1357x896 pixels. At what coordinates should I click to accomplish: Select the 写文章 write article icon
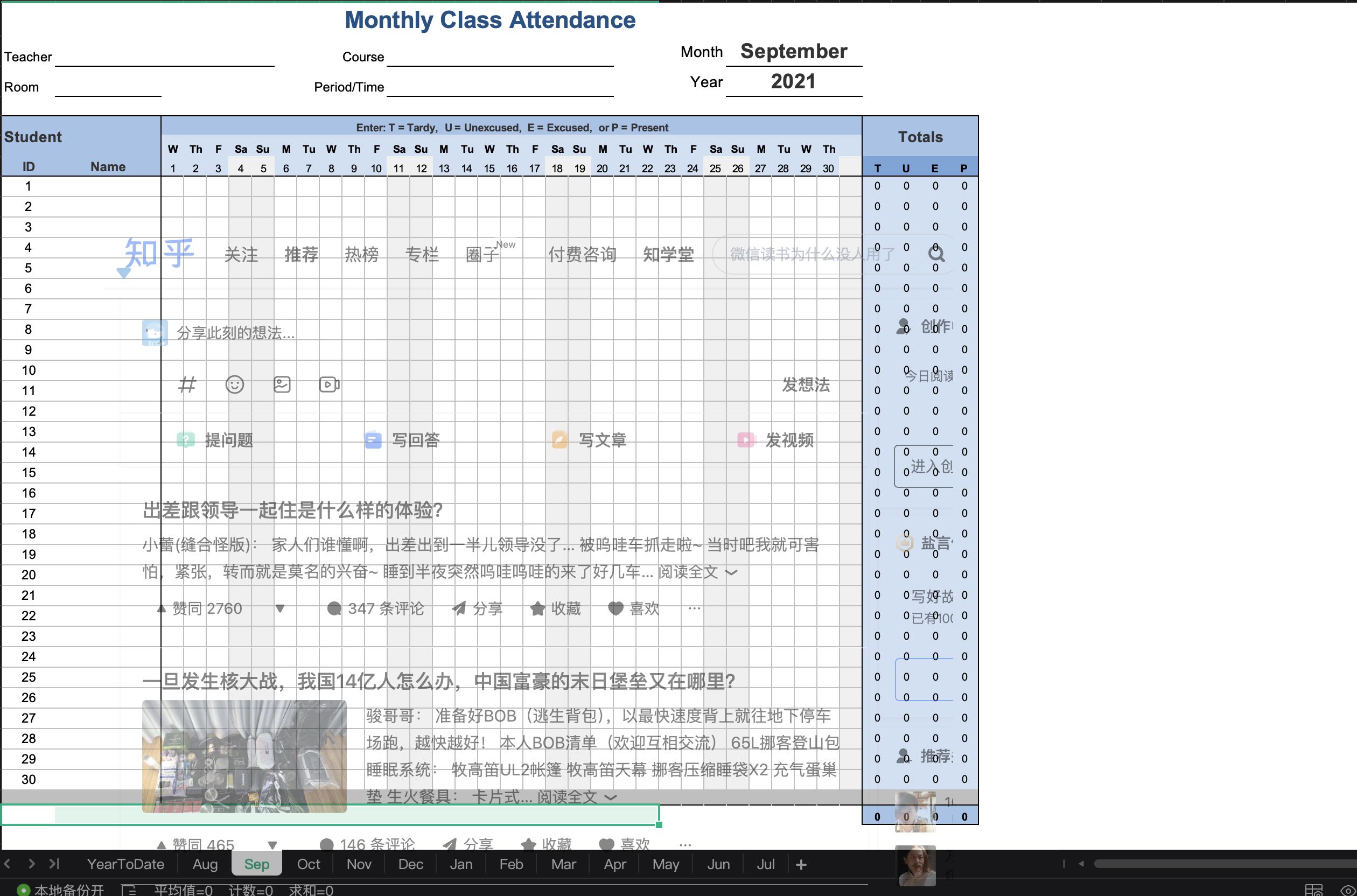558,439
